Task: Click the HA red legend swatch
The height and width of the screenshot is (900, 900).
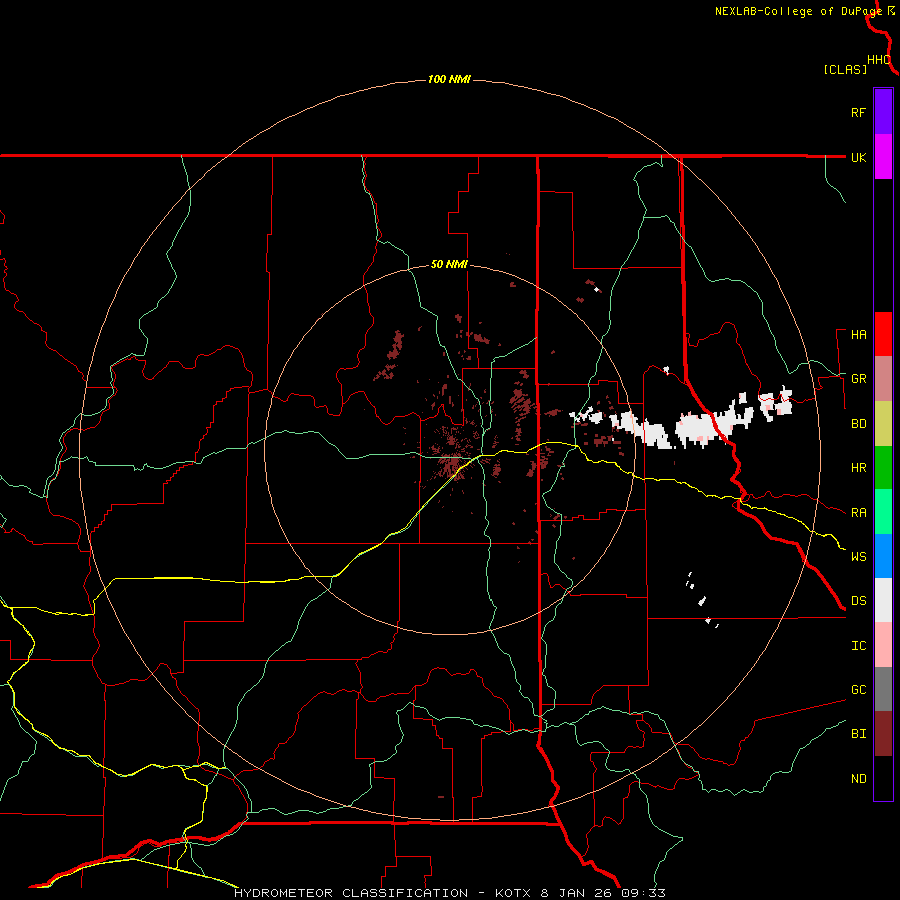Action: pyautogui.click(x=883, y=334)
